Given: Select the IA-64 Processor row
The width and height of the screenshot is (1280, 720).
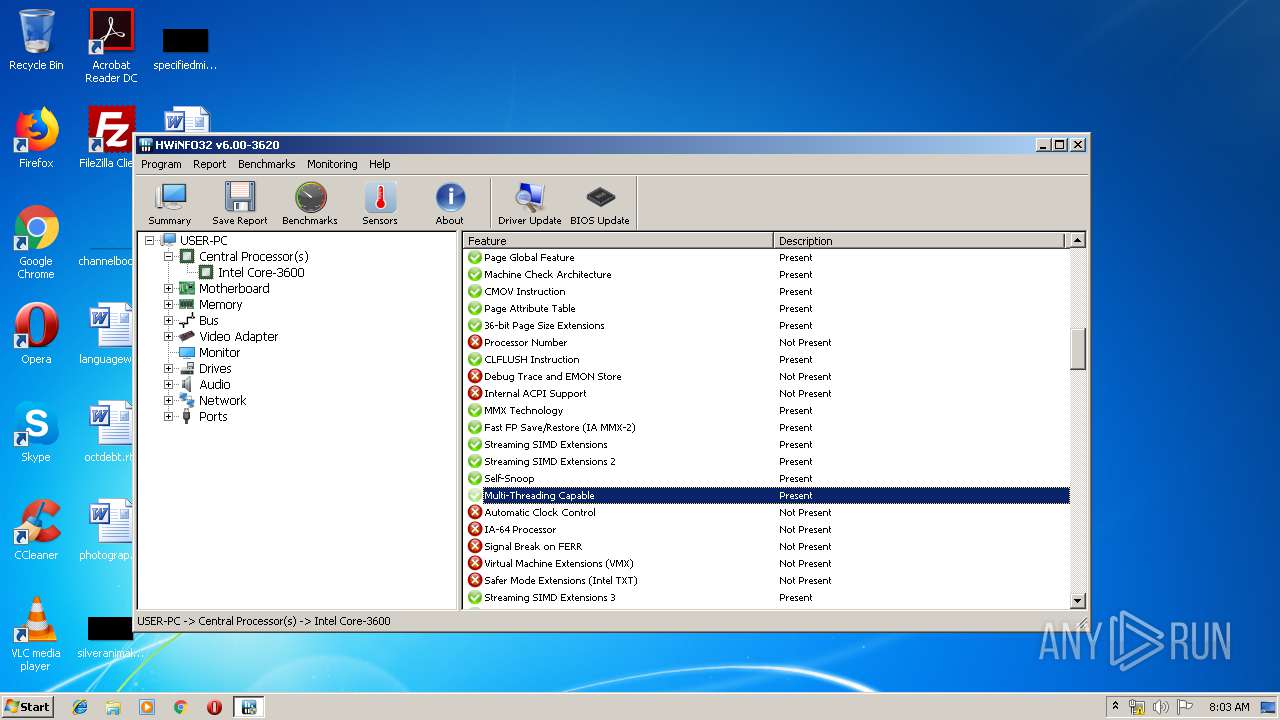Looking at the screenshot, I should click(767, 529).
